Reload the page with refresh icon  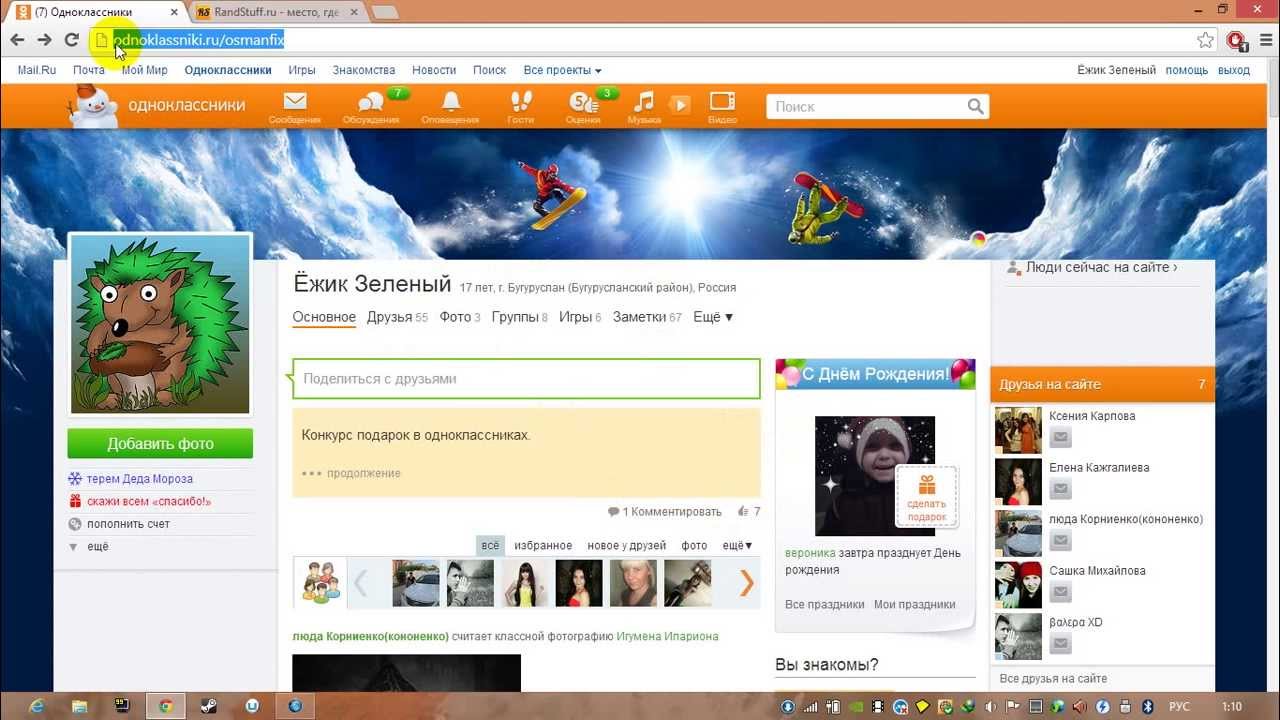pyautogui.click(x=71, y=40)
